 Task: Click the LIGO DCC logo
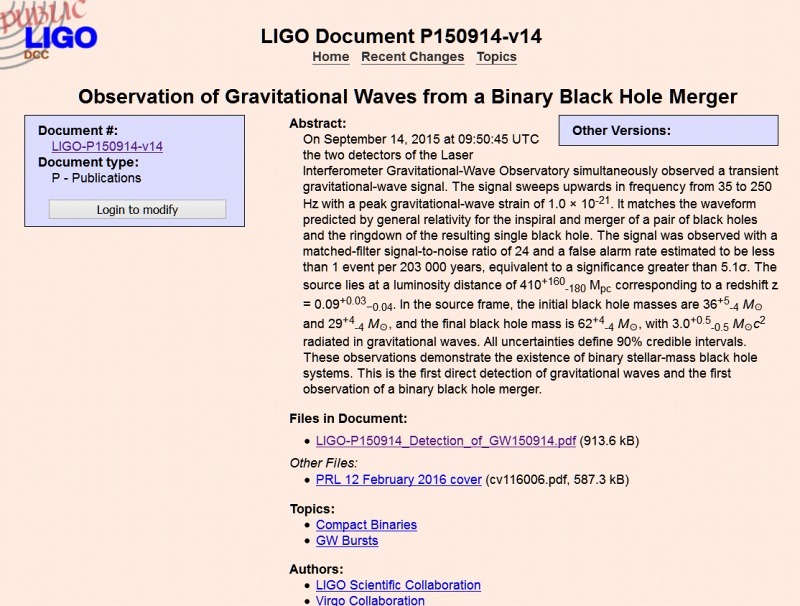(48, 34)
